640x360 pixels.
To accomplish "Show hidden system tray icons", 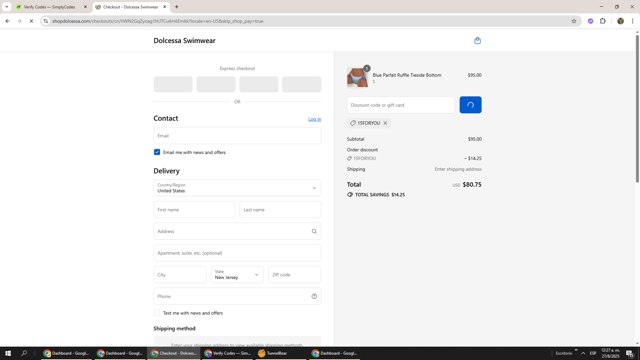I will pyautogui.click(x=583, y=353).
